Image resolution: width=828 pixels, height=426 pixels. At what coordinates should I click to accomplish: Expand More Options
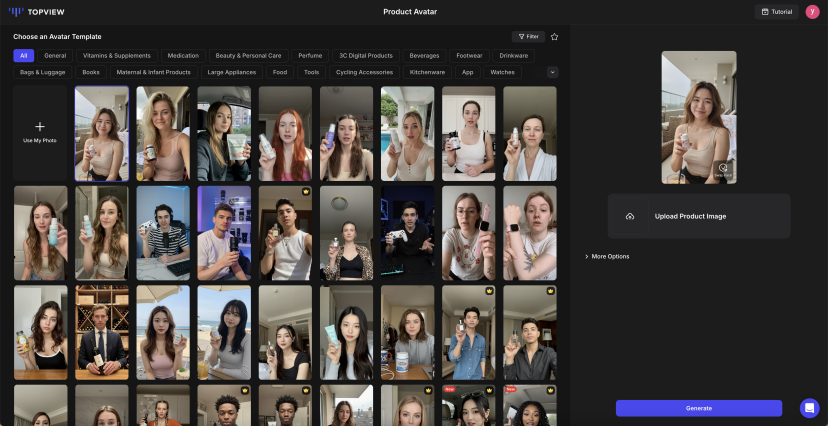[x=607, y=257]
